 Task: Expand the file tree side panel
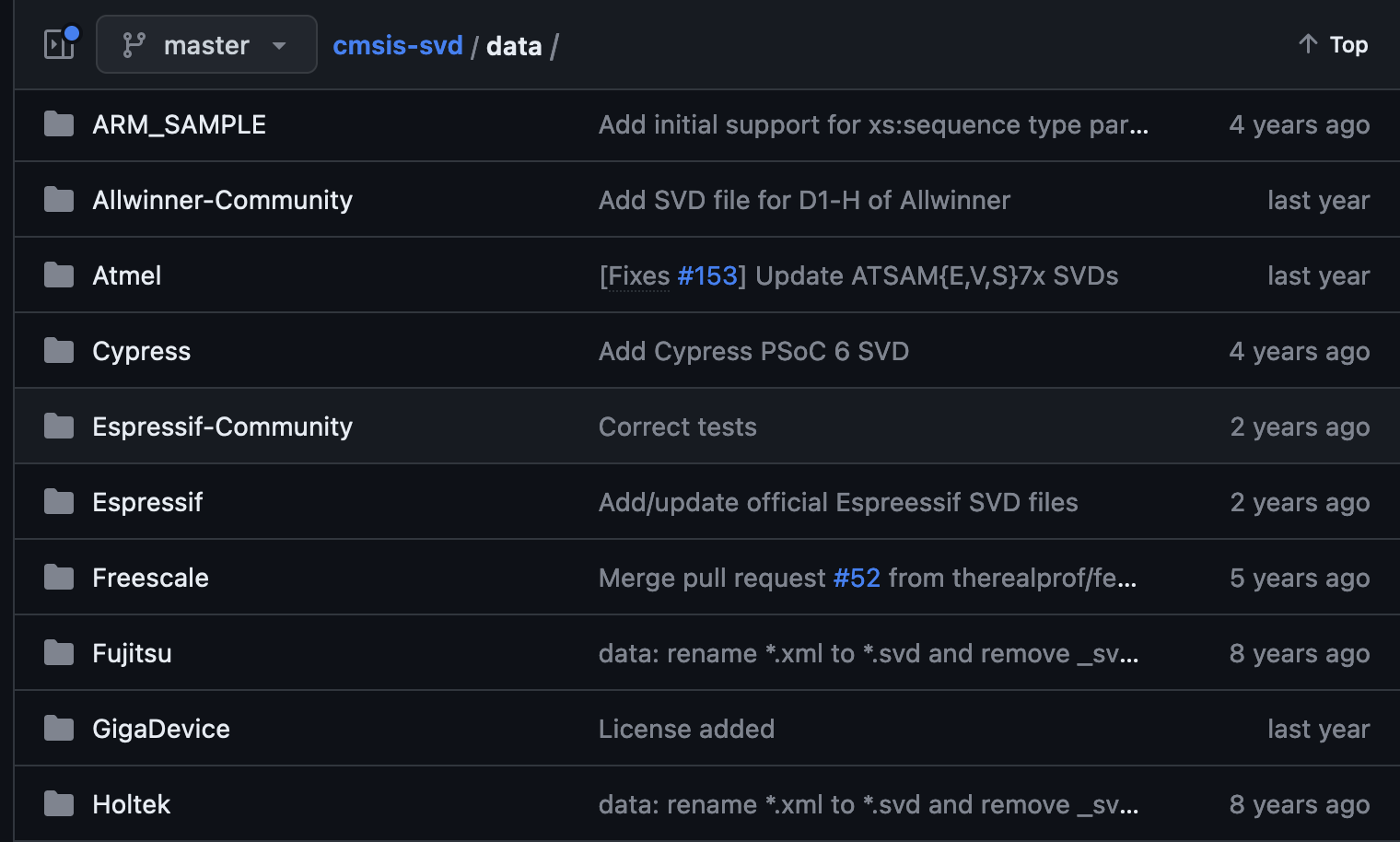pos(60,44)
